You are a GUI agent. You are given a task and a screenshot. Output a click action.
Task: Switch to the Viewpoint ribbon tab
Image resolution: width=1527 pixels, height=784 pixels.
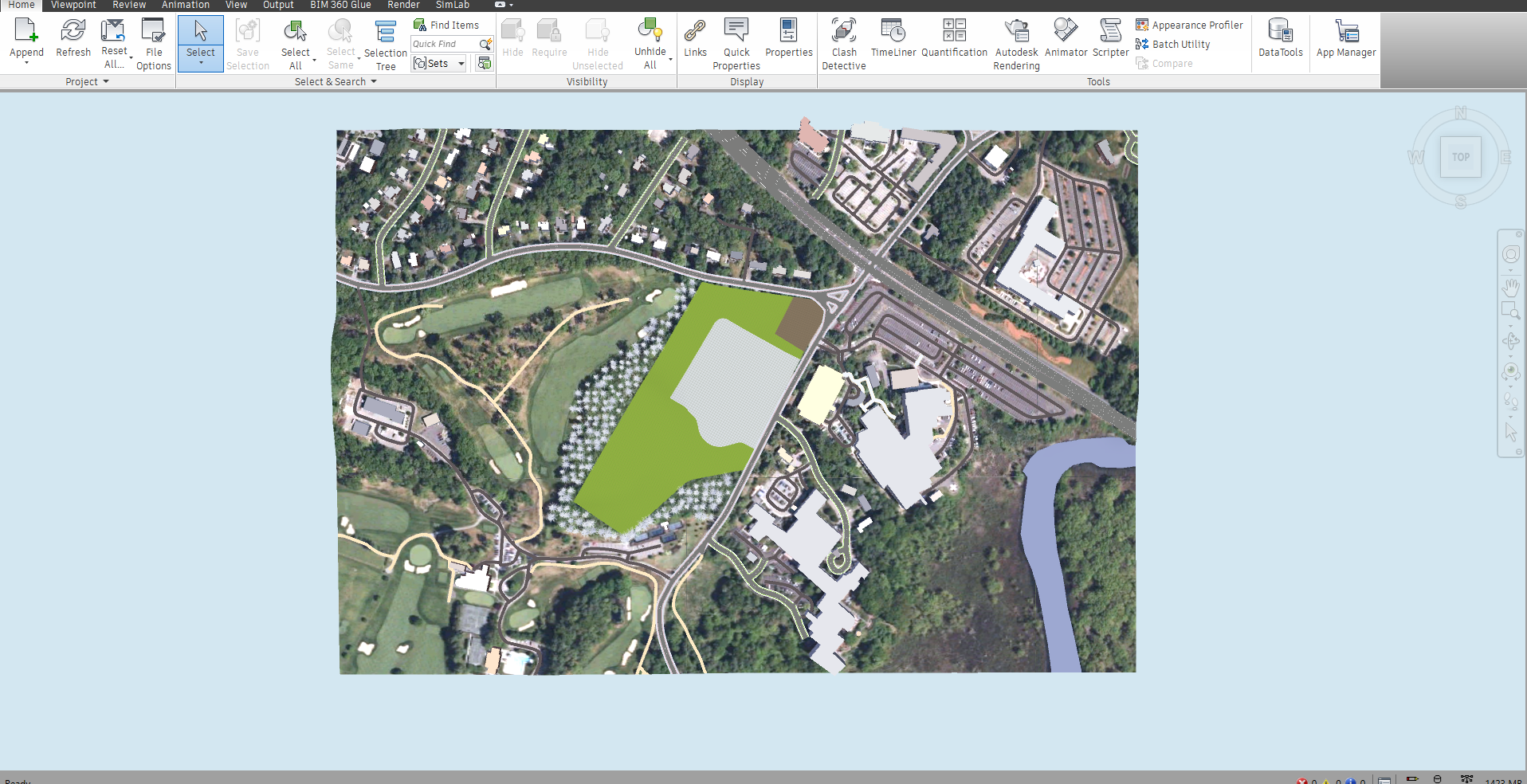click(73, 5)
